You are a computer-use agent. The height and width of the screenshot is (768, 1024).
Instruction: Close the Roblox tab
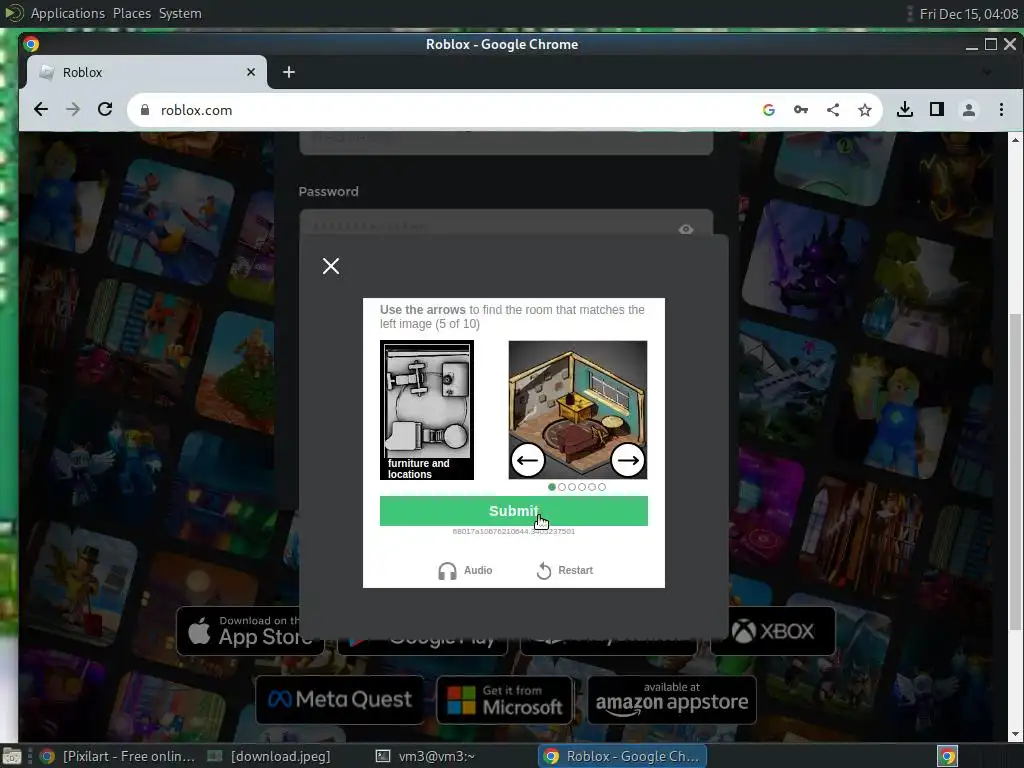point(251,72)
